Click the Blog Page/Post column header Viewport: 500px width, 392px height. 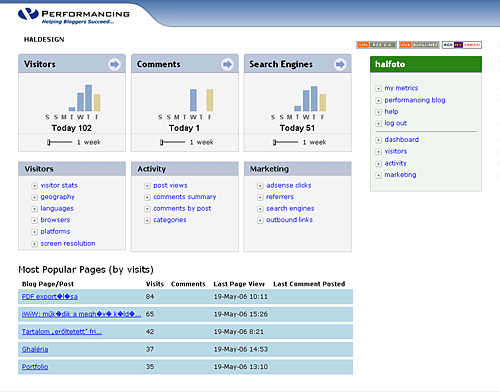(48, 284)
